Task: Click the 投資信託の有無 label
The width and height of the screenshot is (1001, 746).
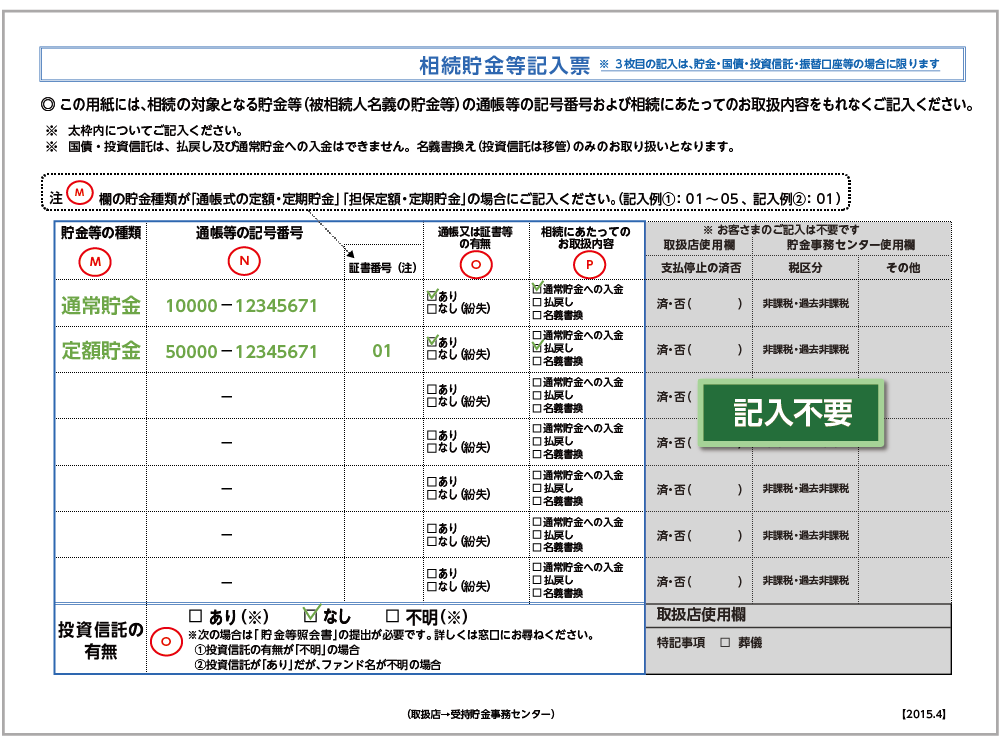Action: point(101,640)
